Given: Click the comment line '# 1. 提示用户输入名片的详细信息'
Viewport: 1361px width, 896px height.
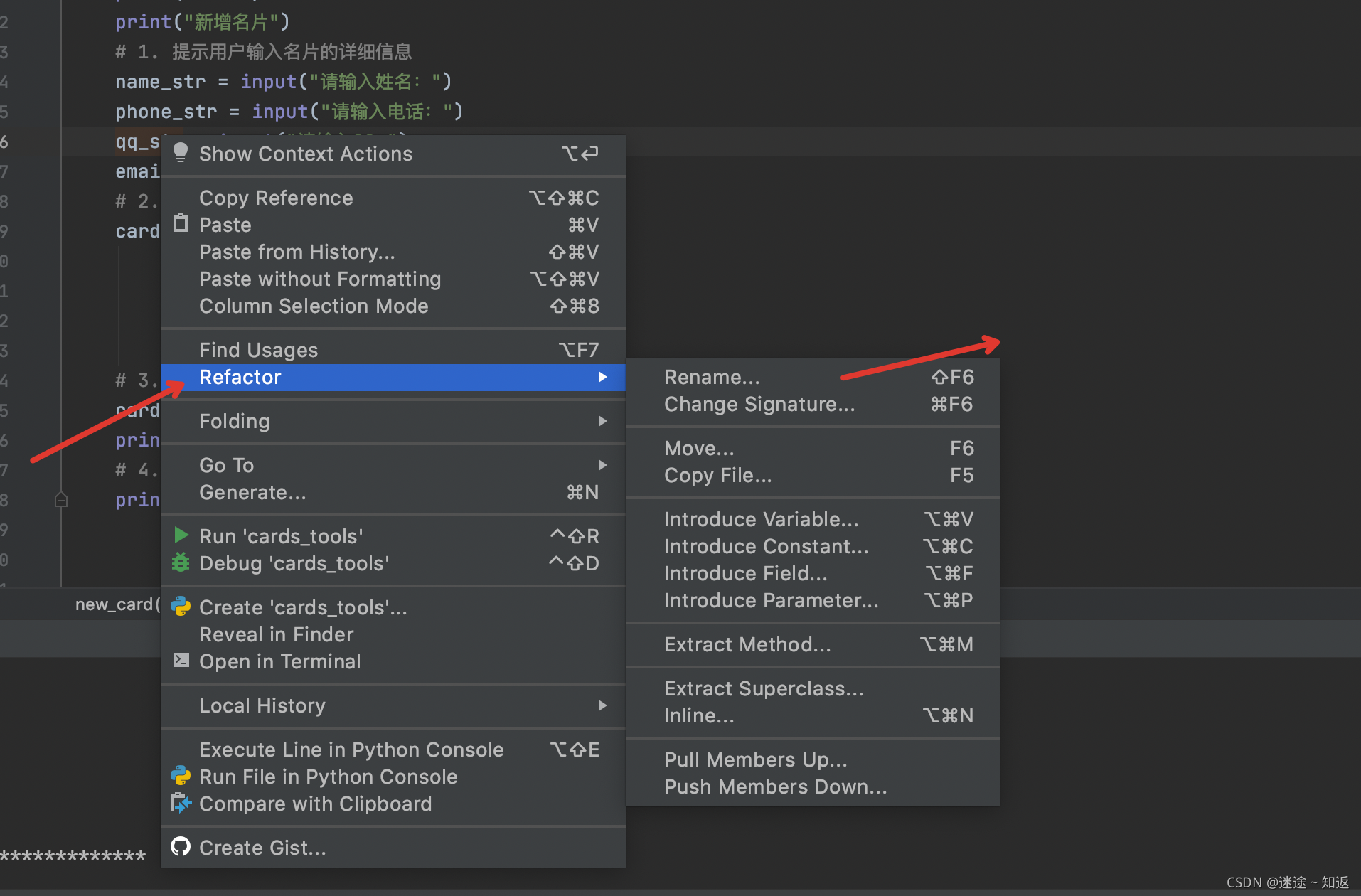Looking at the screenshot, I should pos(264,52).
